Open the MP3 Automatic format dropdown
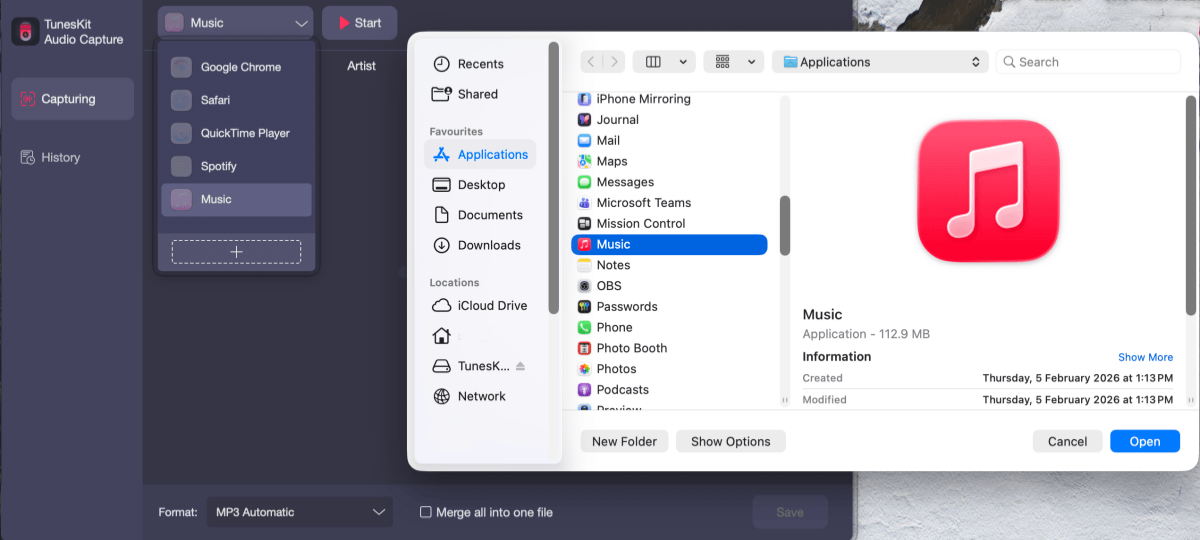This screenshot has height=540, width=1200. (x=299, y=512)
